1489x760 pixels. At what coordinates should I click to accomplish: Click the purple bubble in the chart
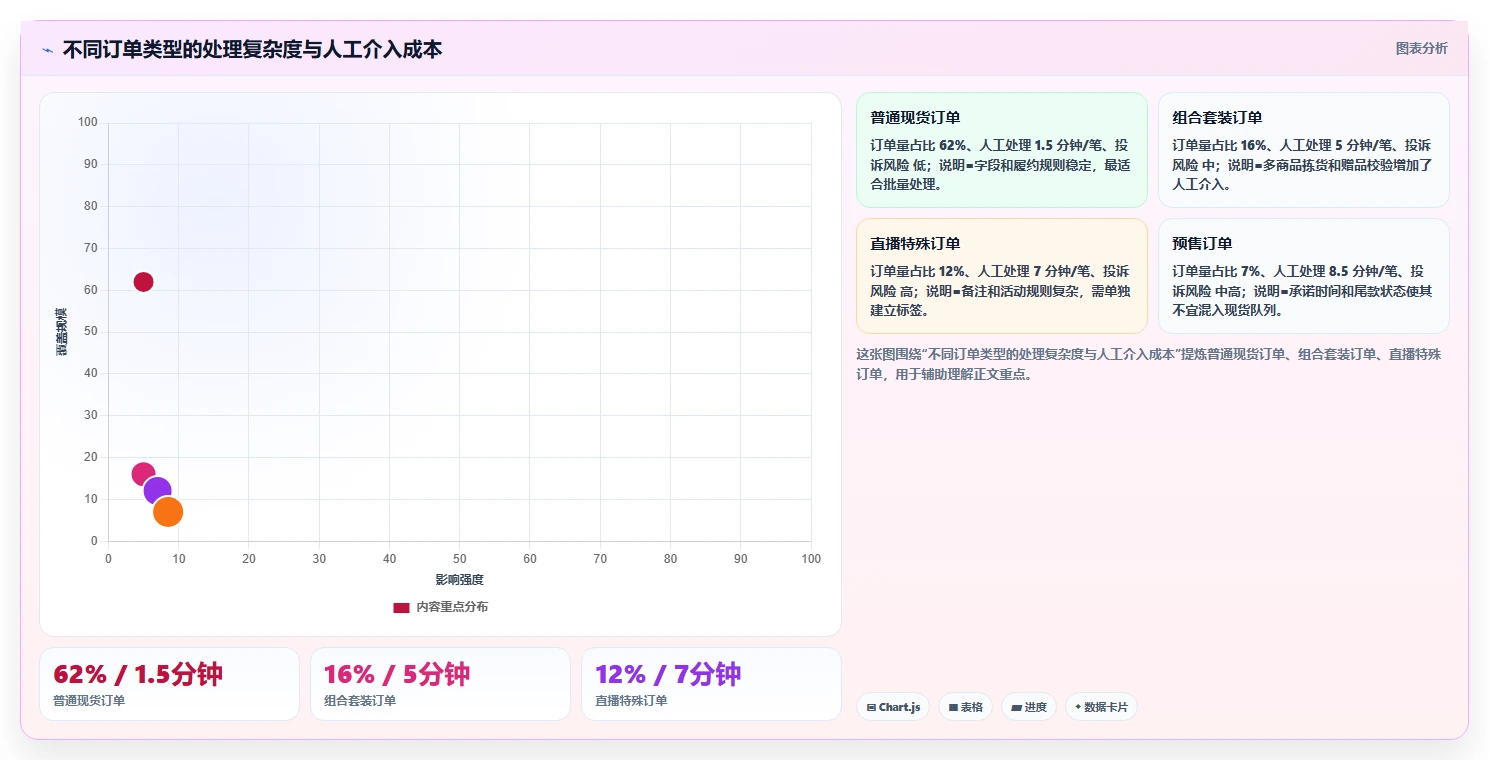pos(157,491)
